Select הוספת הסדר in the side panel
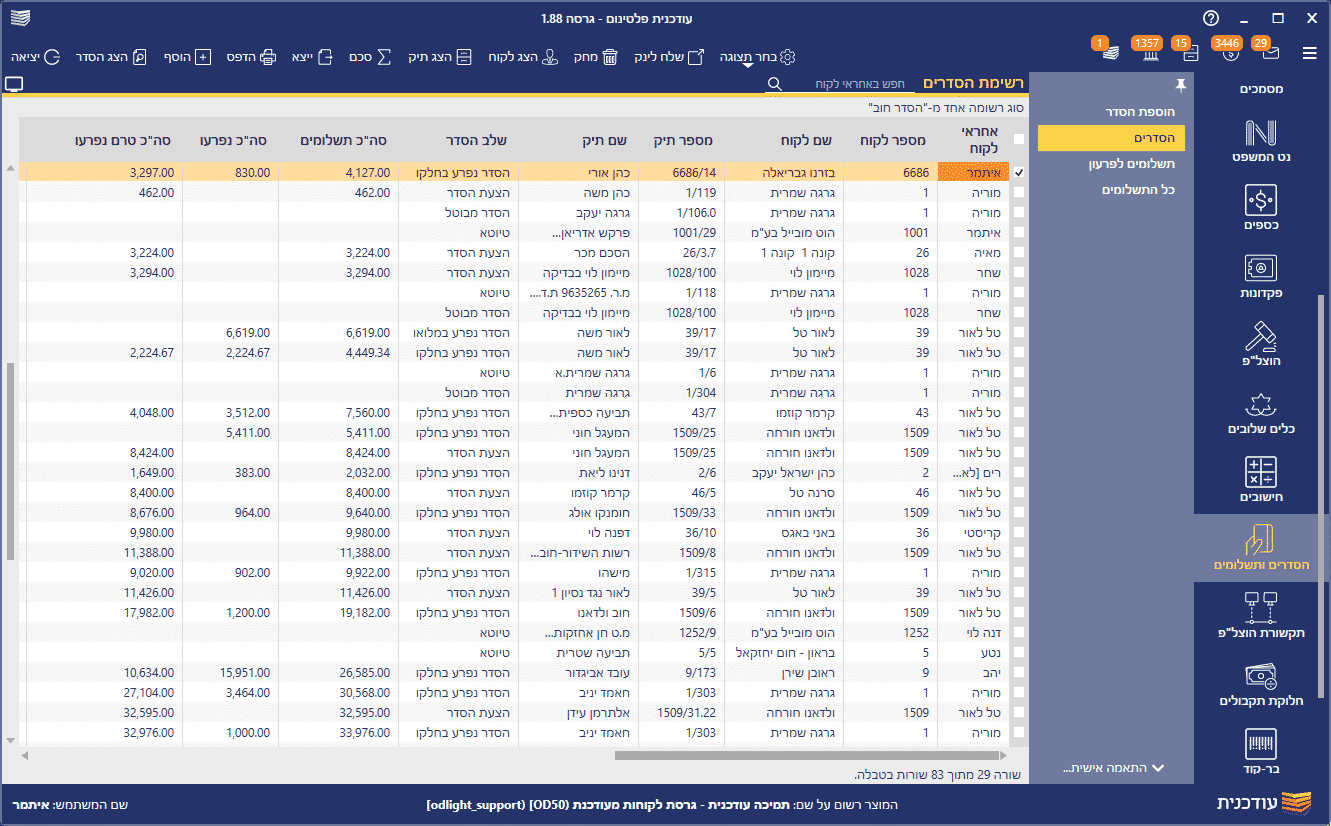 1140,112
